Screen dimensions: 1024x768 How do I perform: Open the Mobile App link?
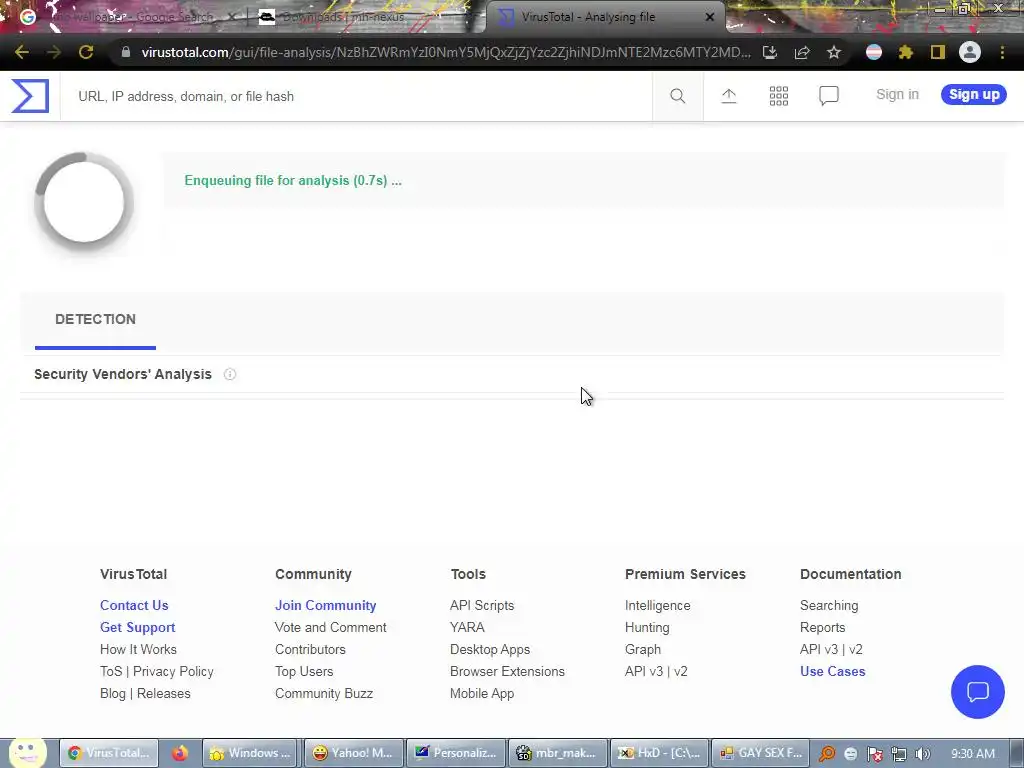pos(482,694)
